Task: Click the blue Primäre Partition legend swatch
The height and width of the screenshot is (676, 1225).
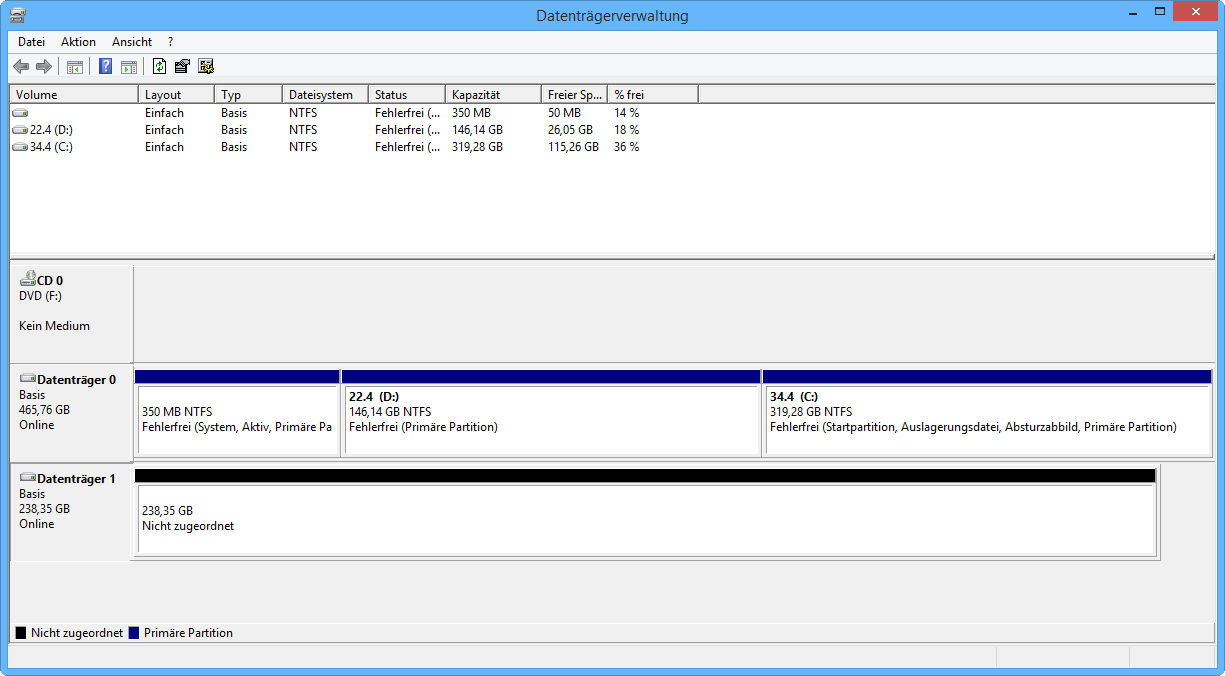Action: [x=134, y=633]
